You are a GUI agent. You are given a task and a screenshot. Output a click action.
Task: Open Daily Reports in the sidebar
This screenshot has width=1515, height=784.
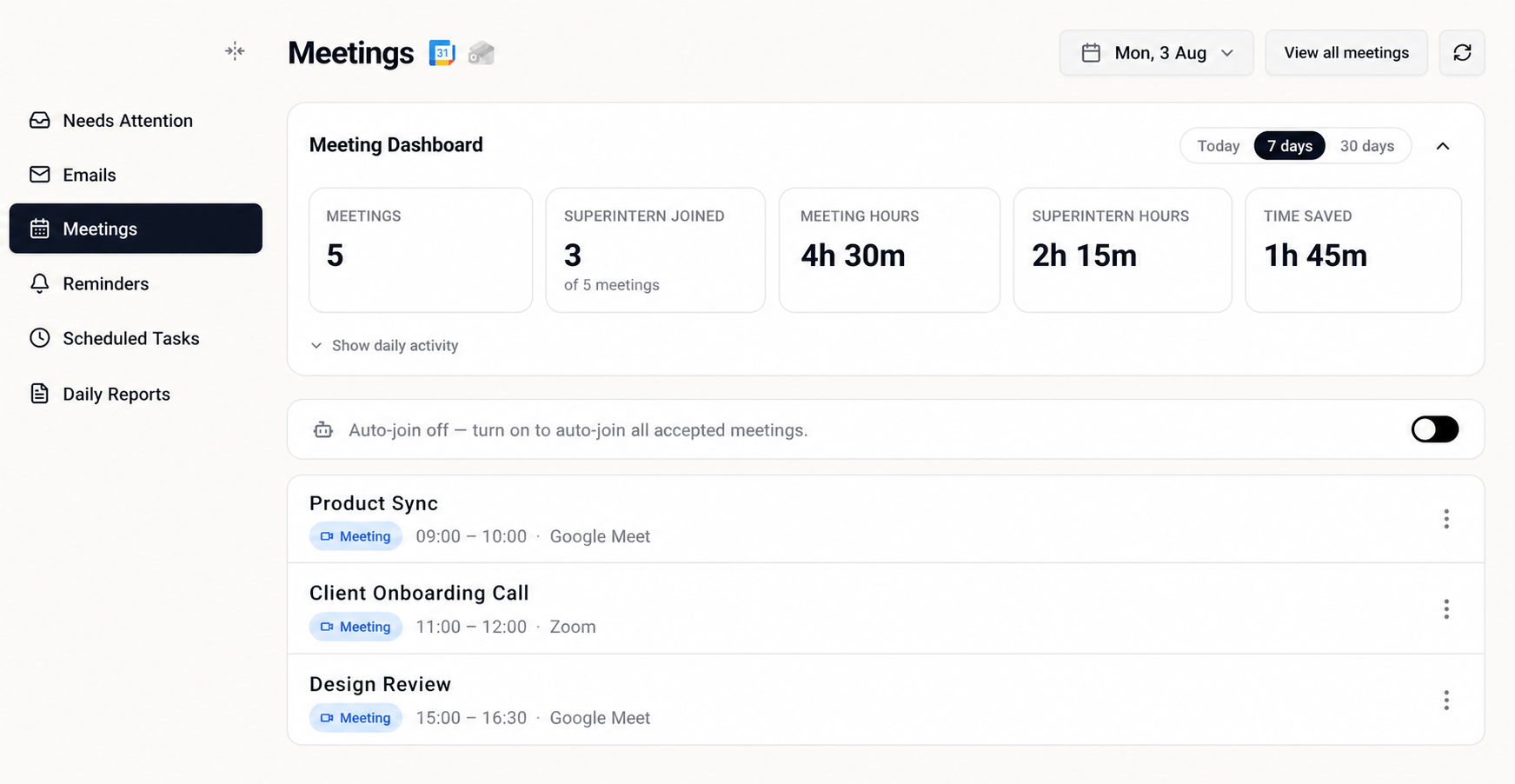point(136,394)
